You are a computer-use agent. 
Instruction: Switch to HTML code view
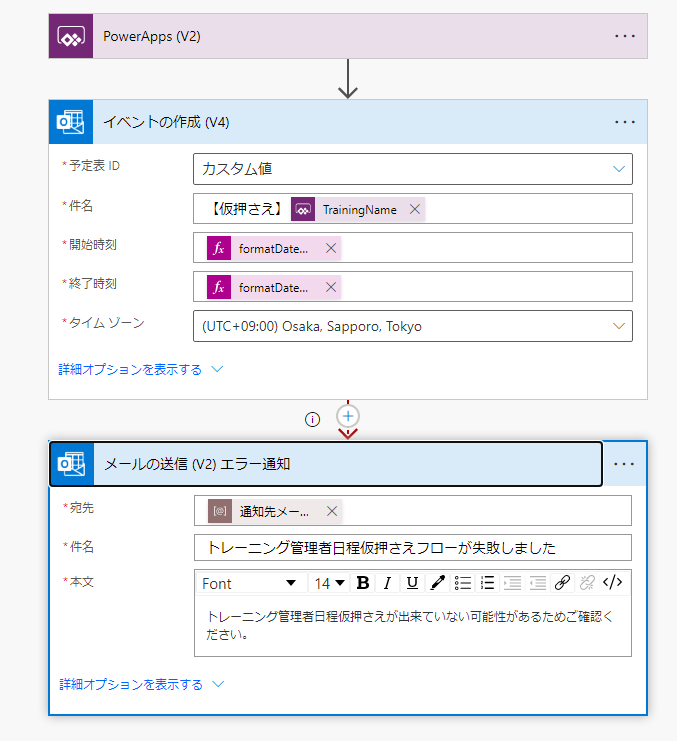pyautogui.click(x=612, y=583)
